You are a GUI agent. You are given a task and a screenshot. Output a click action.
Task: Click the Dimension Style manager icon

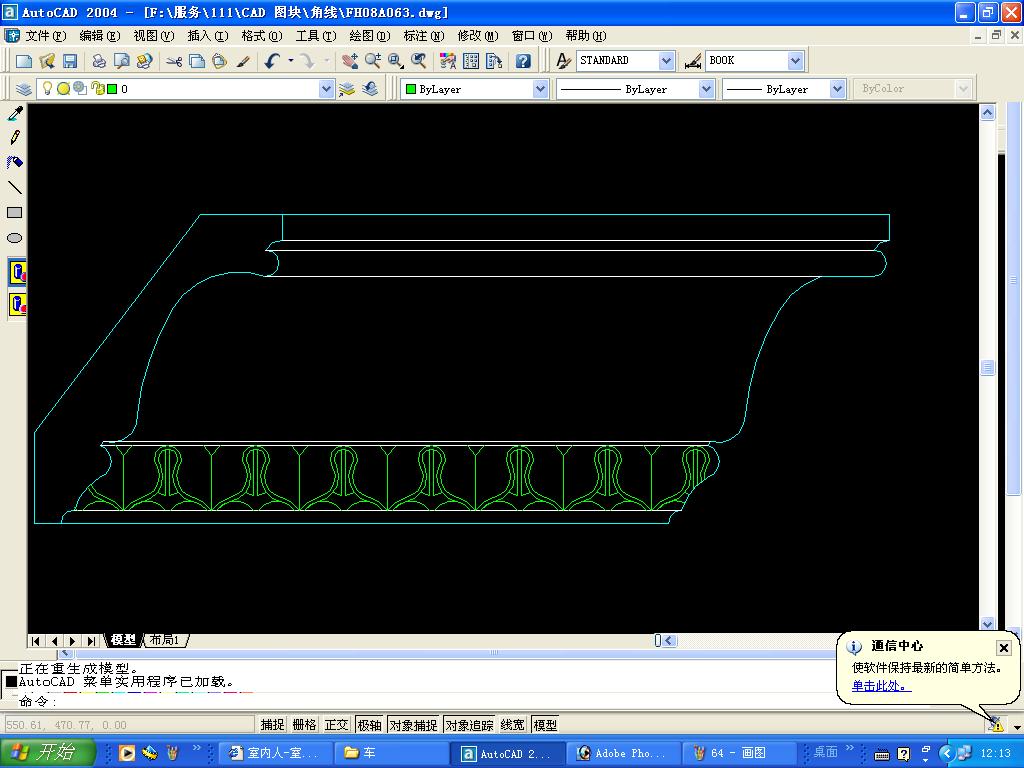coord(693,61)
